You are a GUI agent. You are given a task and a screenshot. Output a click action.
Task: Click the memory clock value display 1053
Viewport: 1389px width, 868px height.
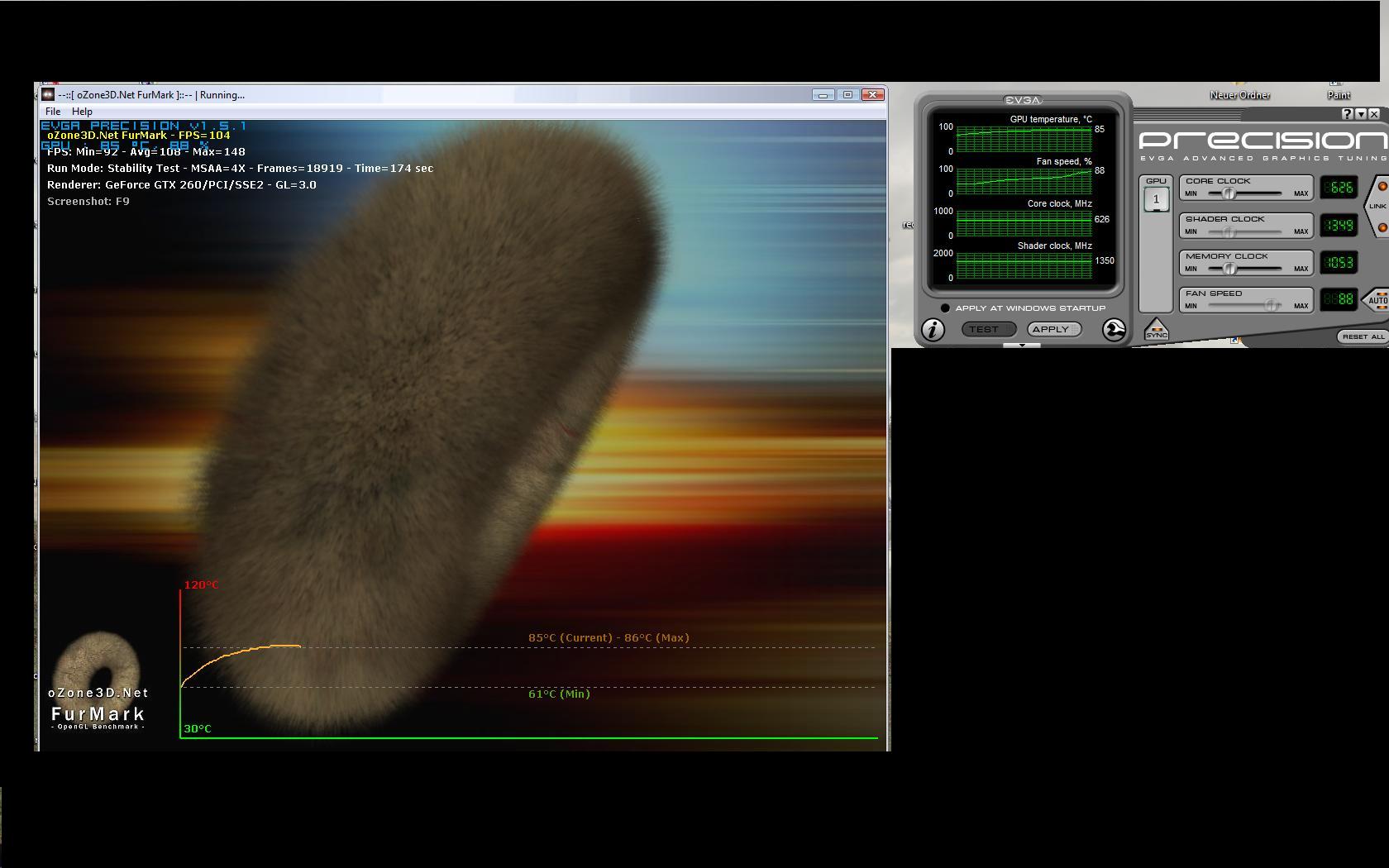[x=1339, y=262]
